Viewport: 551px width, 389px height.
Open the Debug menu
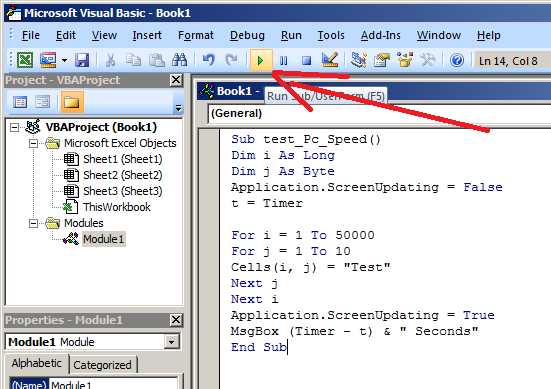[247, 35]
